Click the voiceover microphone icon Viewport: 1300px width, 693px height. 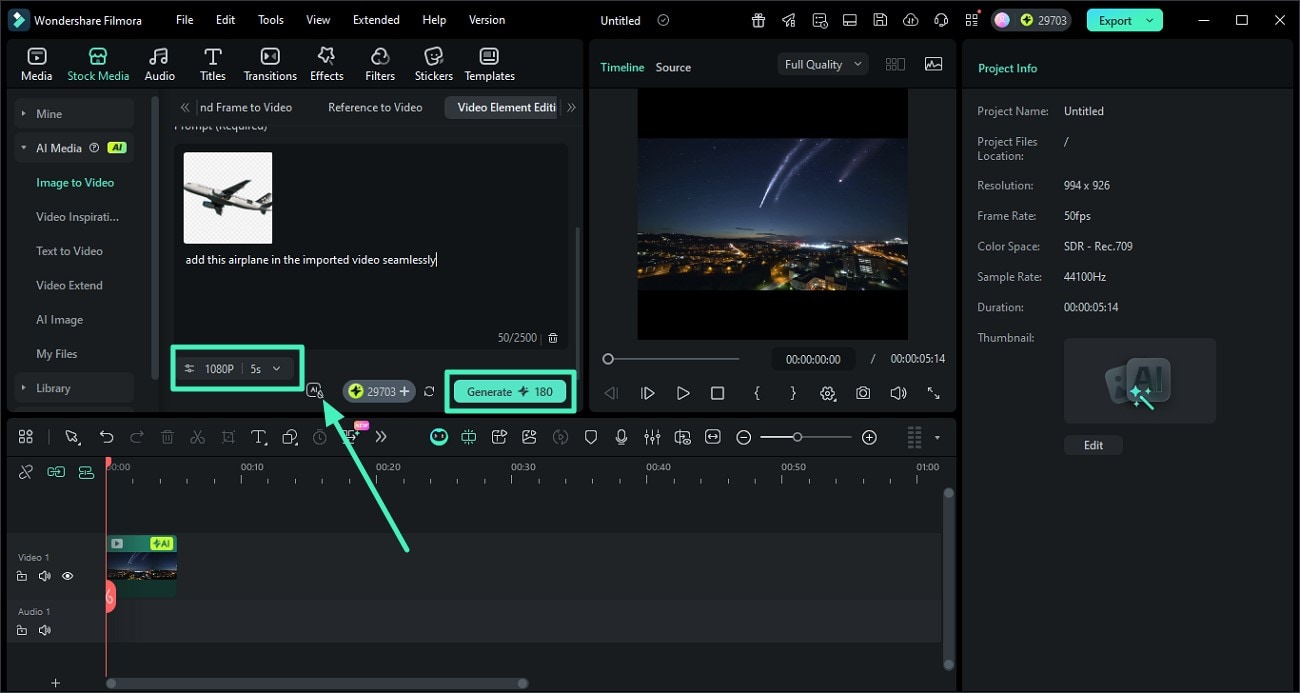tap(621, 437)
